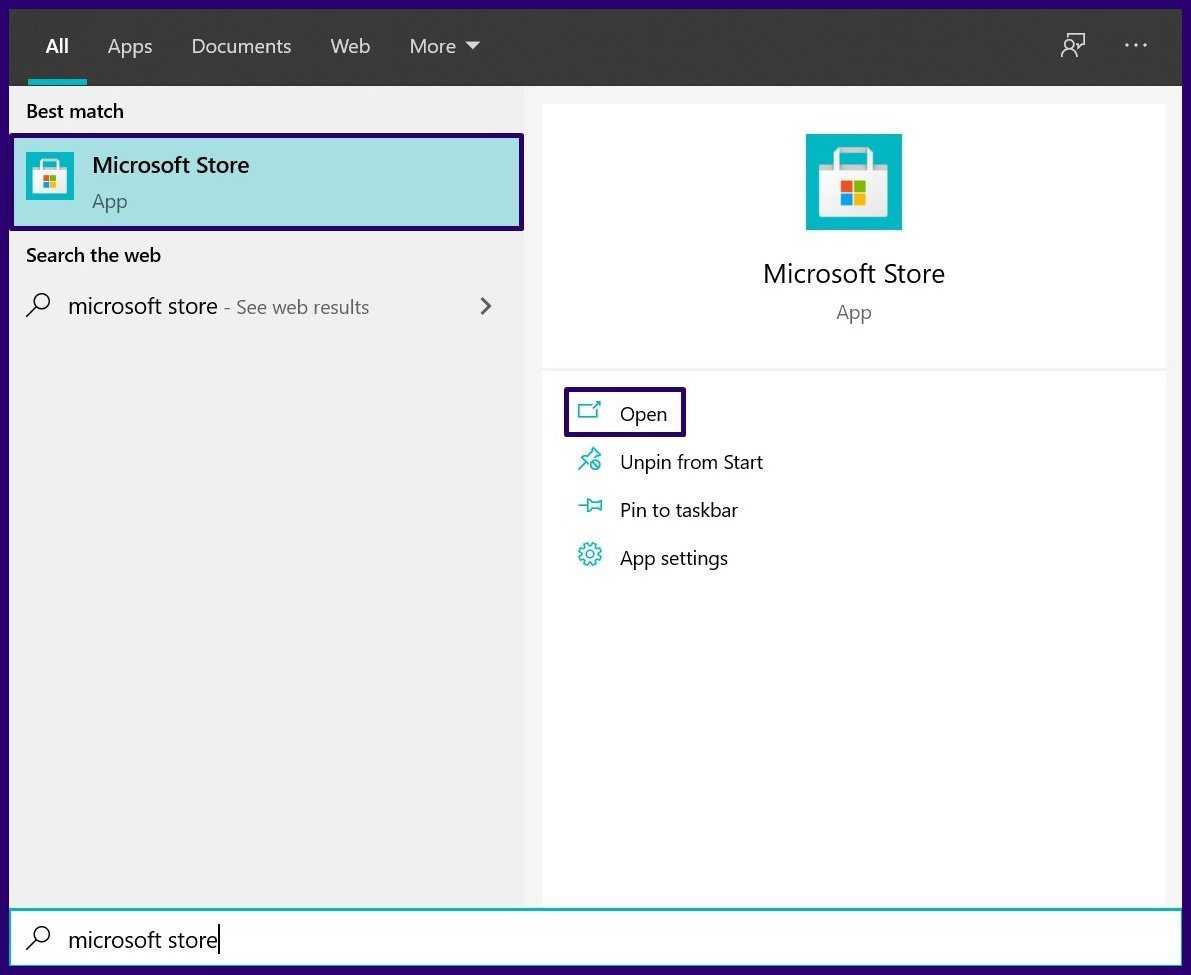Click the Open icon beside Open label
1191x975 pixels.
(590, 412)
